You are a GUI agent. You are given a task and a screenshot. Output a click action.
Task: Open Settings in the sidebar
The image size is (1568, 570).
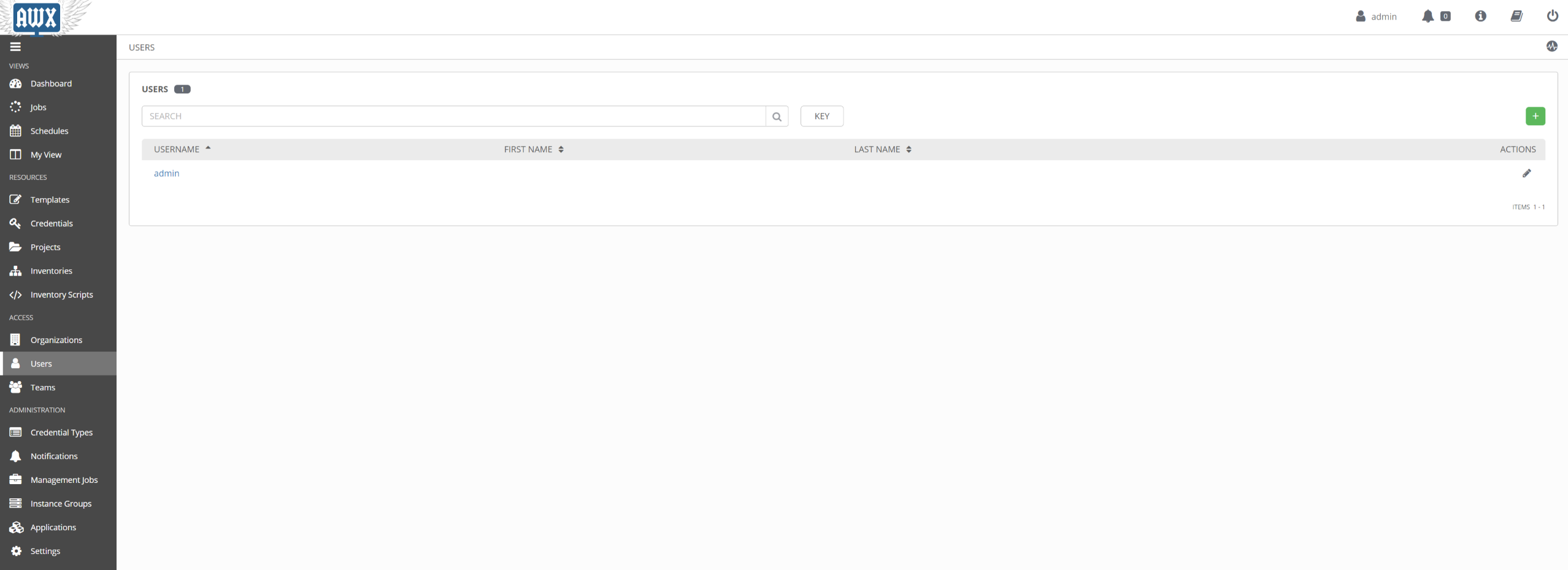tap(45, 551)
